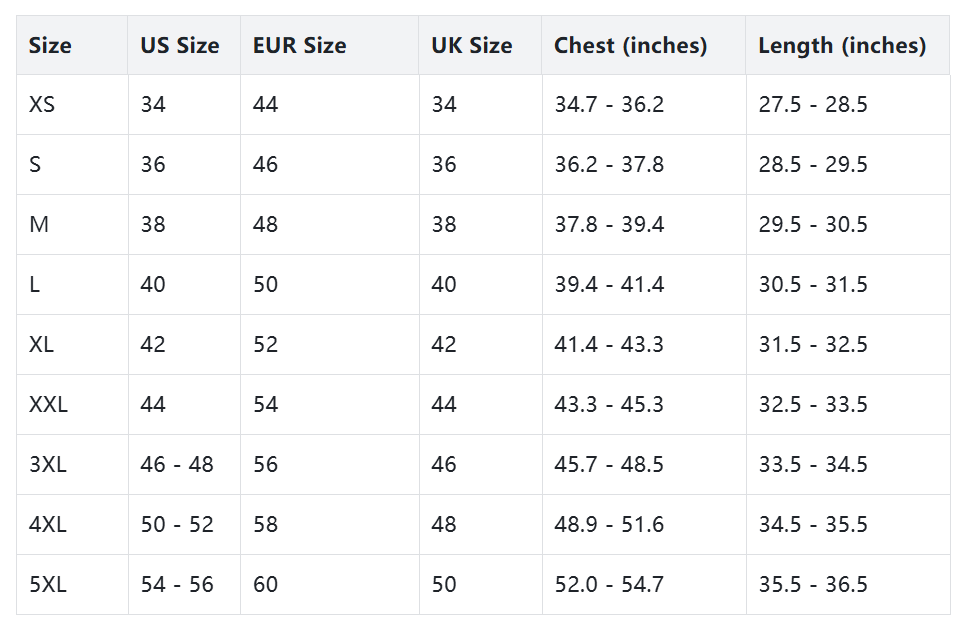The width and height of the screenshot is (968, 629).
Task: Select length range 34.5 - 35.5
Action: pyautogui.click(x=813, y=525)
